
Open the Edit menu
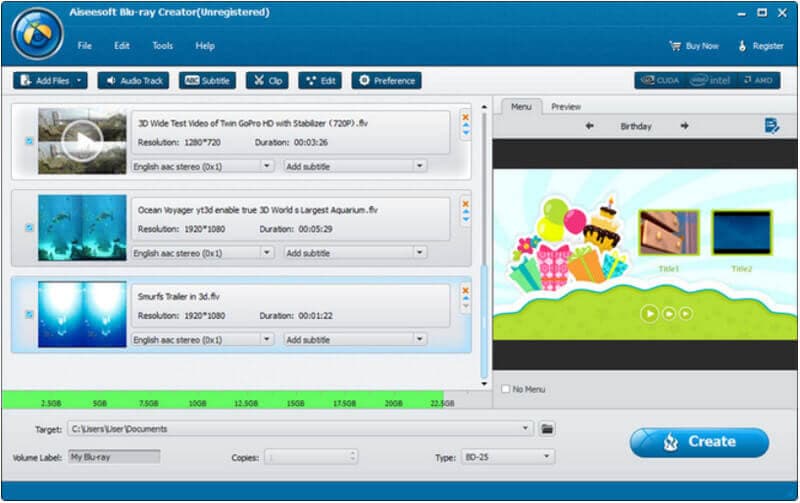121,45
